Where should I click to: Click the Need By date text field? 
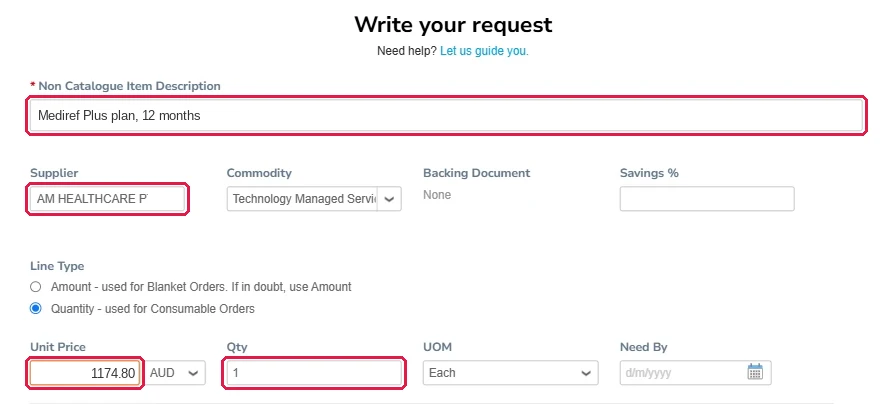[x=683, y=373]
